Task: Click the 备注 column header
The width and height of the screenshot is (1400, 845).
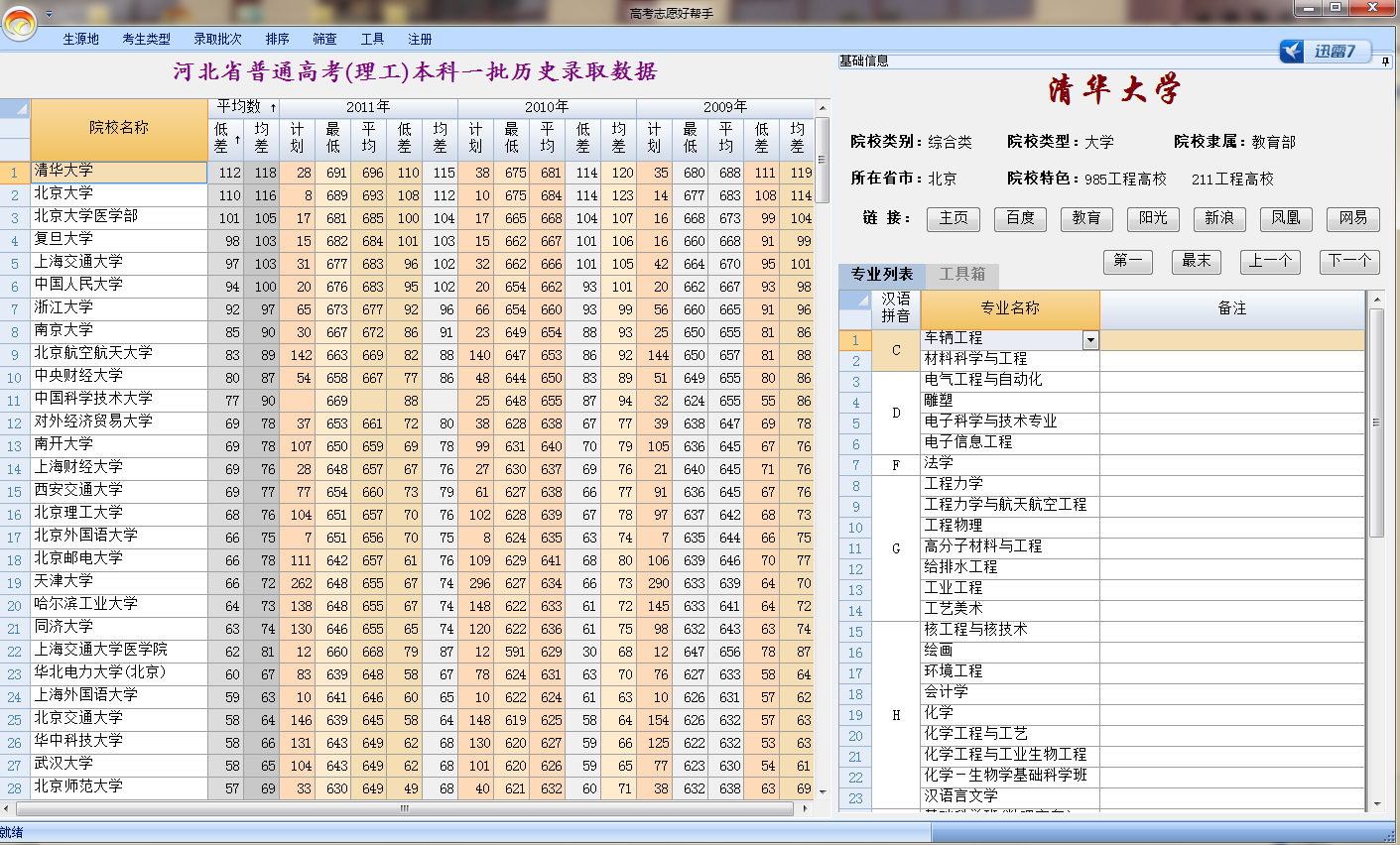Action: [1232, 308]
